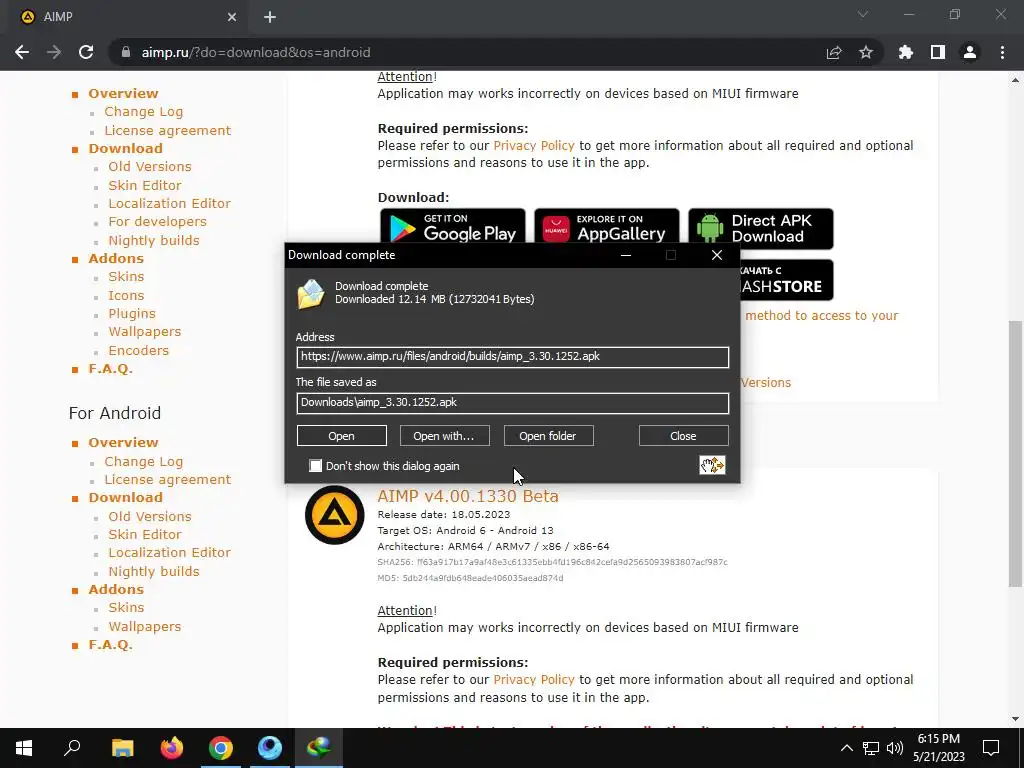Switch to Internet Download Manager taskbar icon
Viewport: 1024px width, 768px height.
click(x=319, y=748)
